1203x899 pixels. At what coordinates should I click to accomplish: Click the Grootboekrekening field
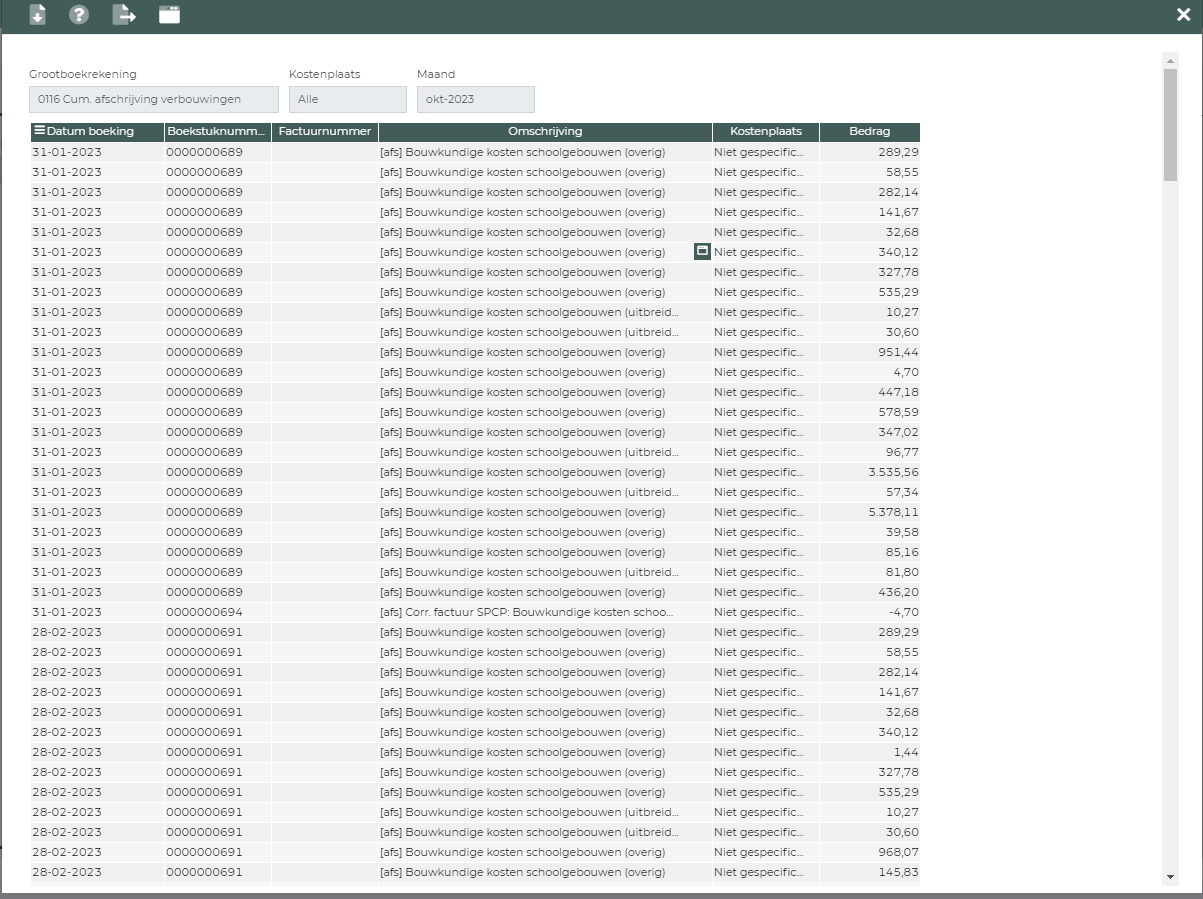(154, 100)
